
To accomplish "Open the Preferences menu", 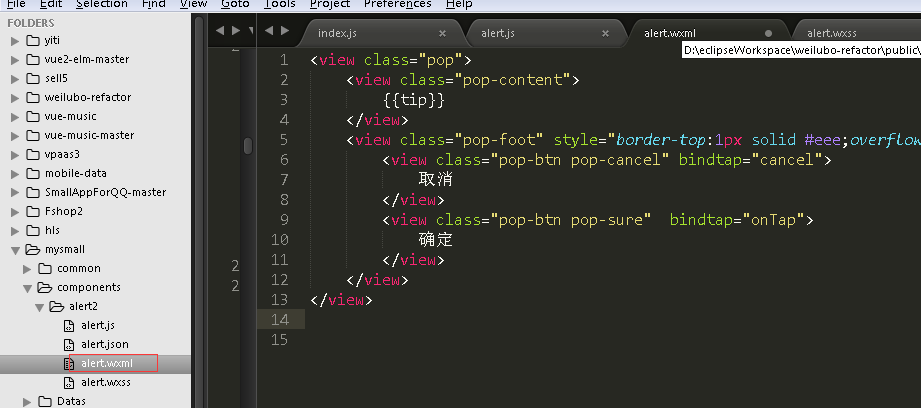I will tap(397, 4).
